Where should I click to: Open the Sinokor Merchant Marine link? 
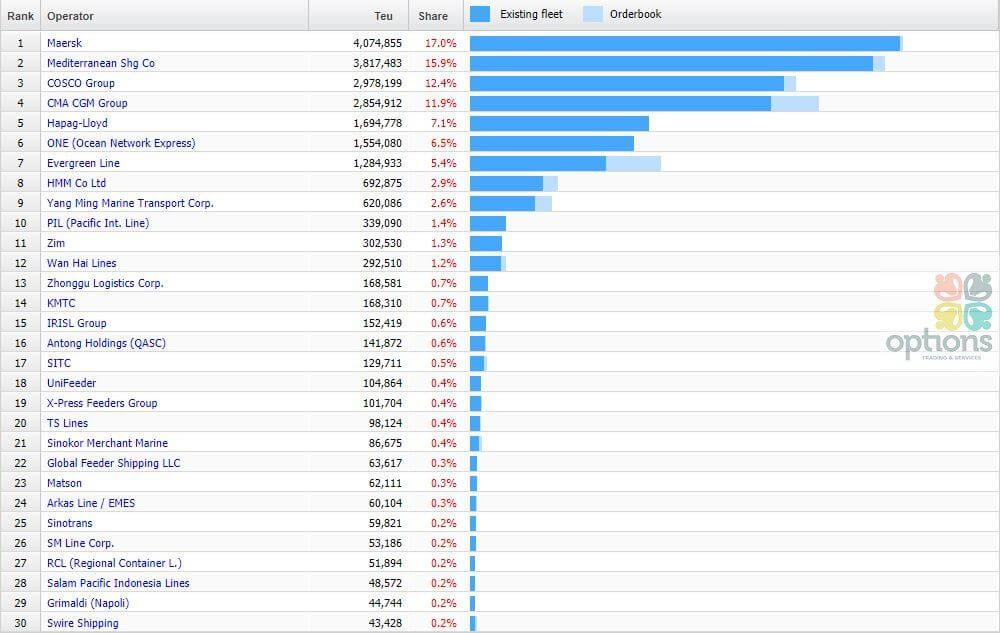[107, 443]
